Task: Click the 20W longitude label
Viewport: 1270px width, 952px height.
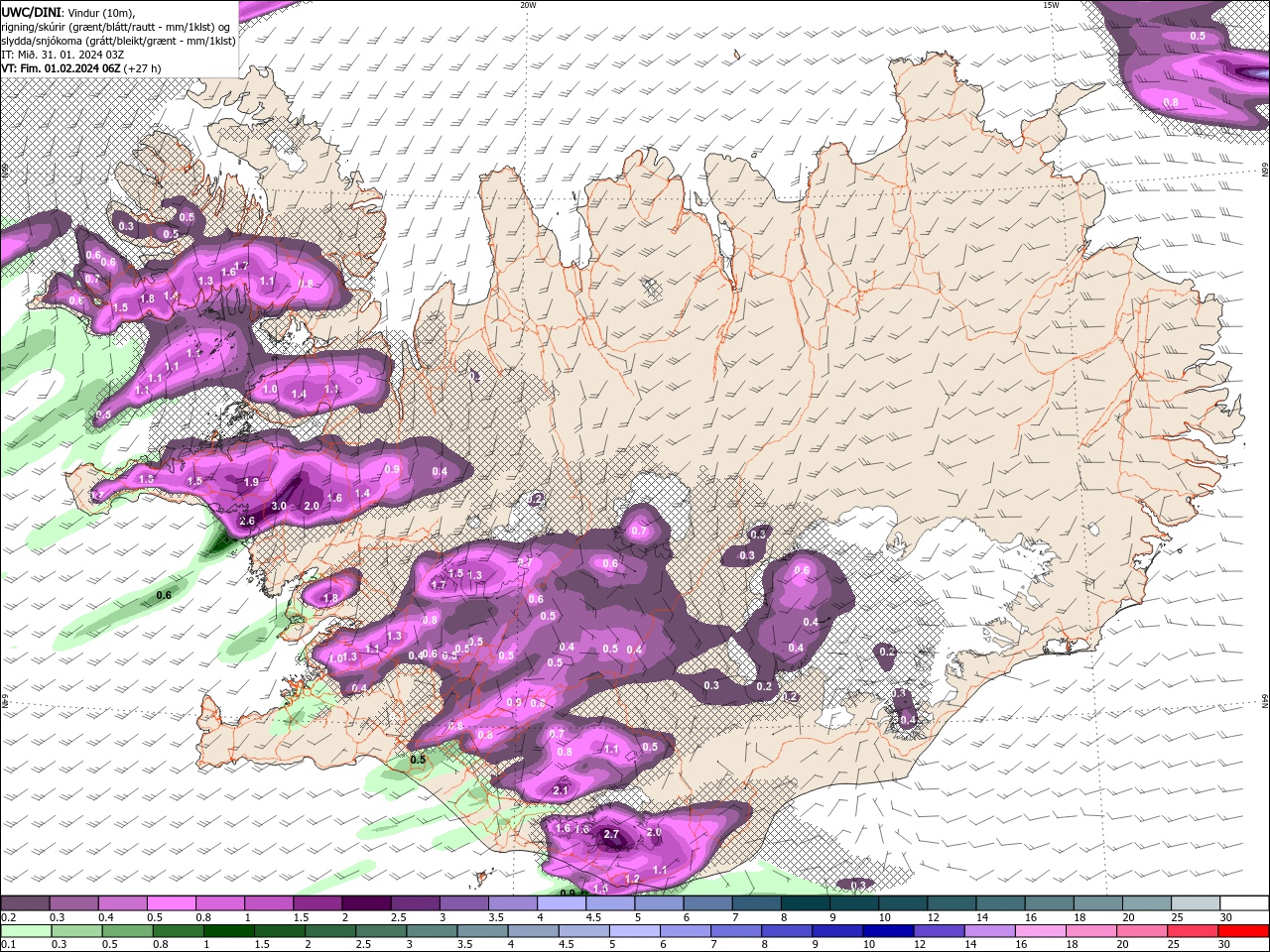Action: pos(528,5)
